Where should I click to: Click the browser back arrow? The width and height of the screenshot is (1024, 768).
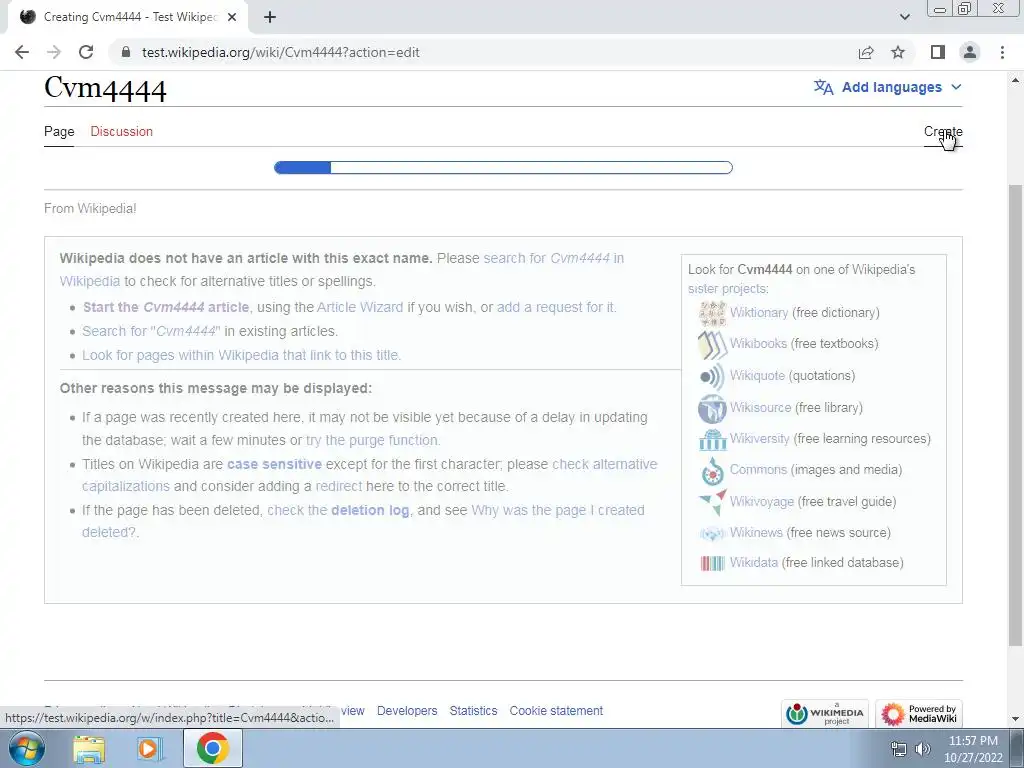click(x=22, y=52)
